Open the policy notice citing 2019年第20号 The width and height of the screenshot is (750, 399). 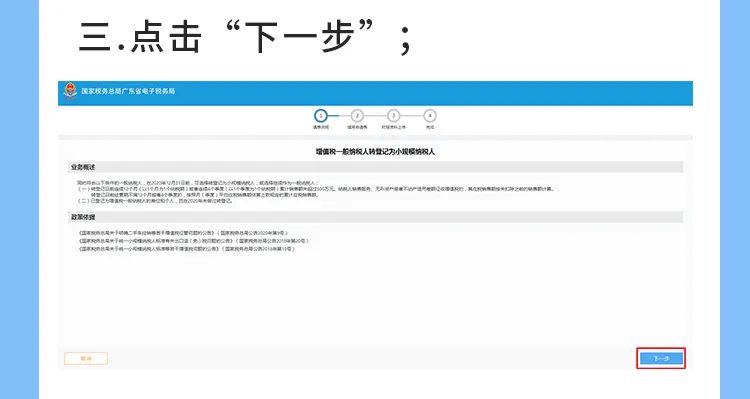(193, 241)
